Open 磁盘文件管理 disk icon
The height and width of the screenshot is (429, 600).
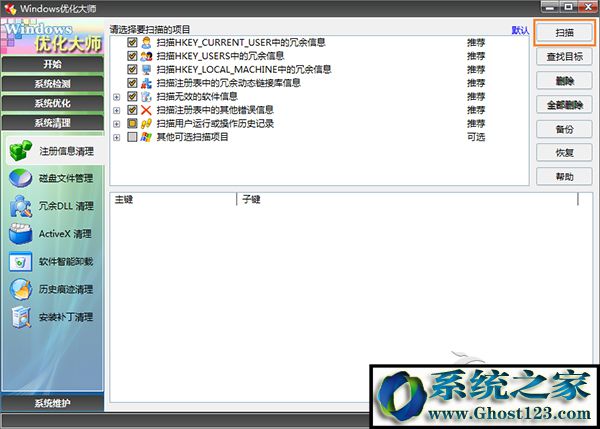pyautogui.click(x=21, y=178)
